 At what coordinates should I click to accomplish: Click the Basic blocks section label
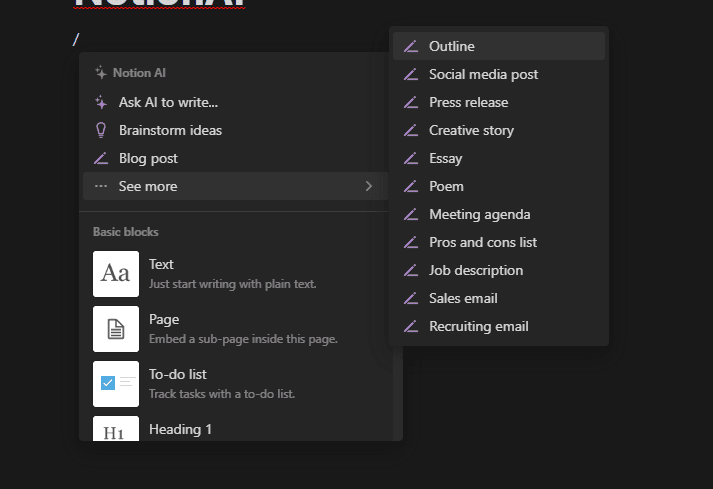126,232
